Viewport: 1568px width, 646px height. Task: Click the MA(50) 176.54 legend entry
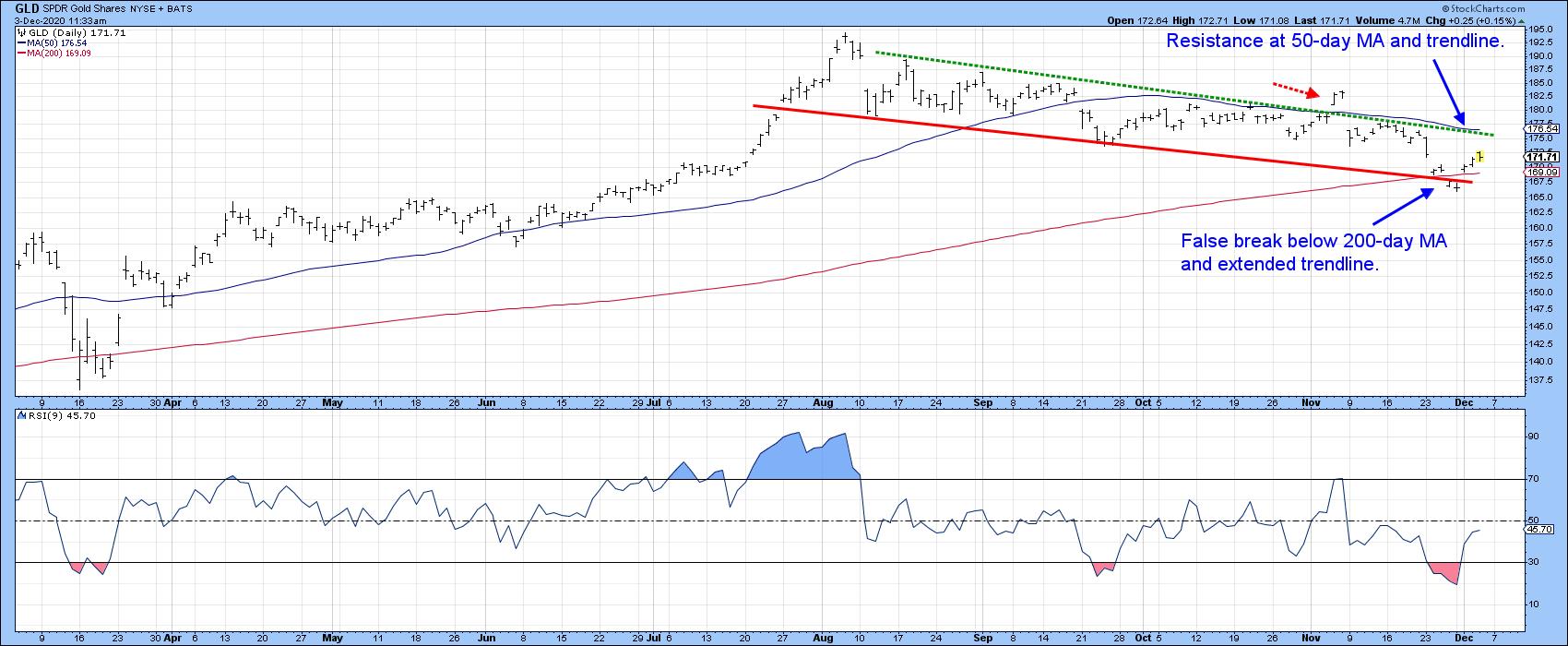(x=55, y=43)
